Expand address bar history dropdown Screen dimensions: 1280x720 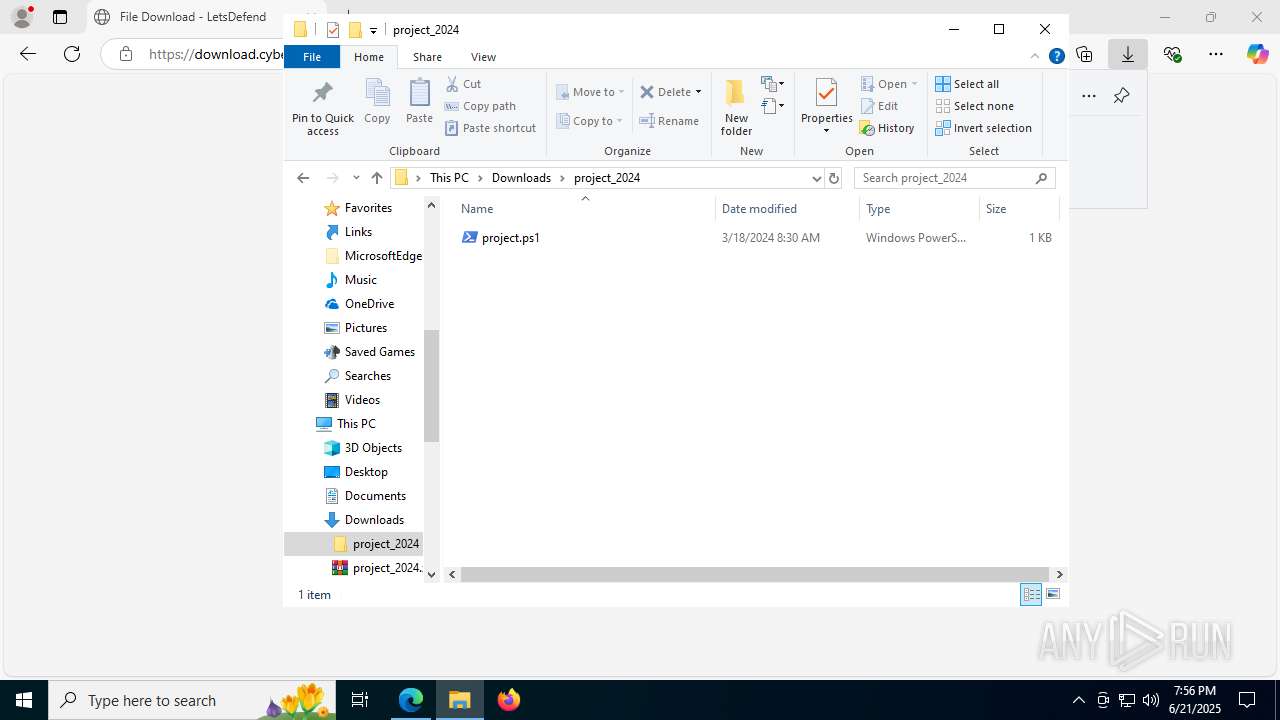816,178
